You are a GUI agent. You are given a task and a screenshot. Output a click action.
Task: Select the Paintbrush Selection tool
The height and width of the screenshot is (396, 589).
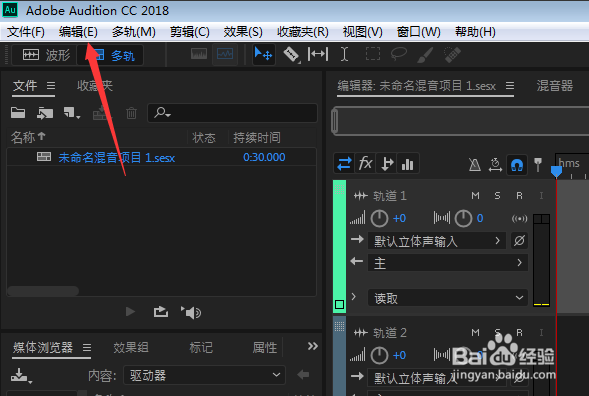[425, 54]
